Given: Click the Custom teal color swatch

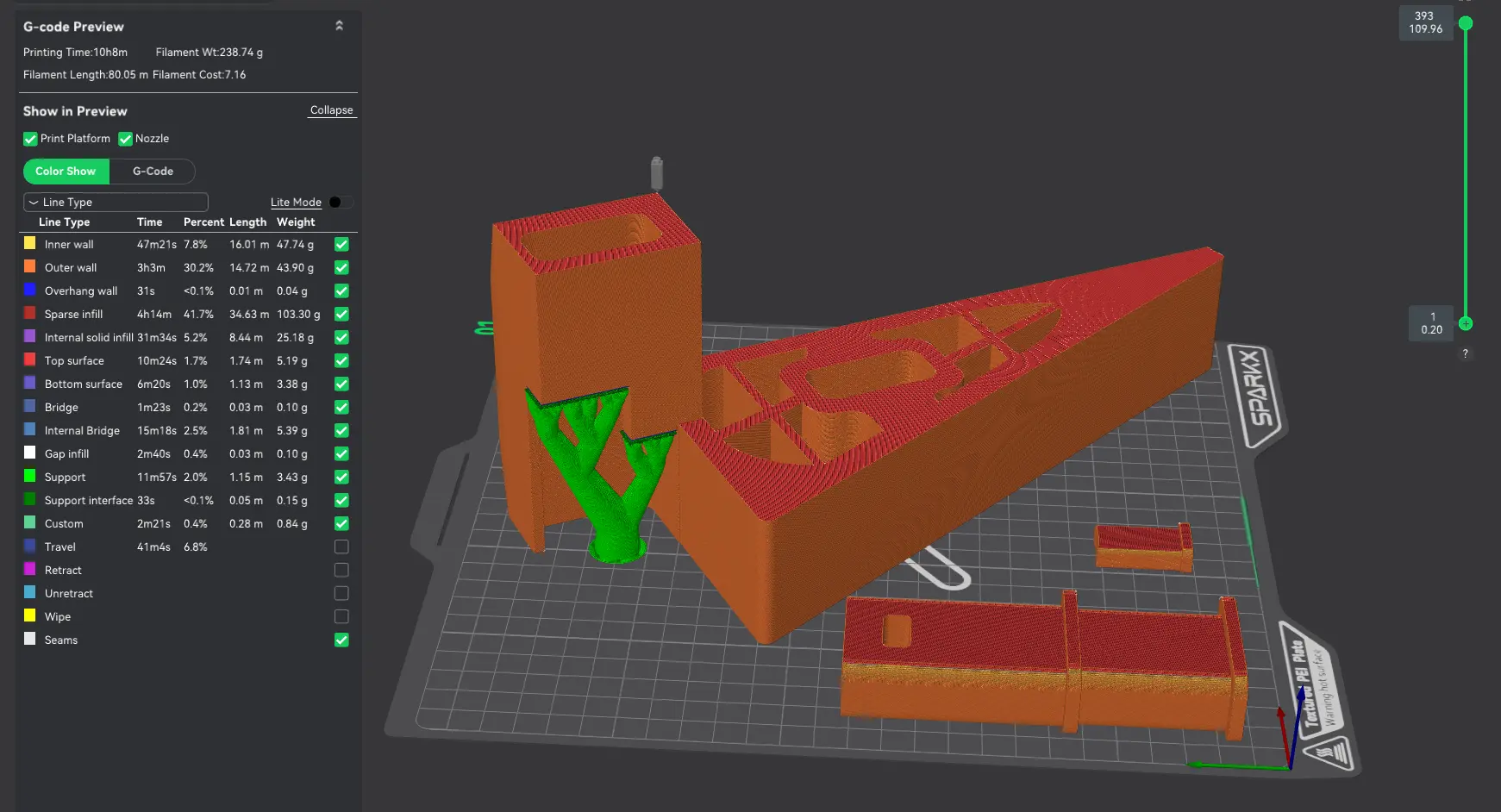Looking at the screenshot, I should point(29,522).
